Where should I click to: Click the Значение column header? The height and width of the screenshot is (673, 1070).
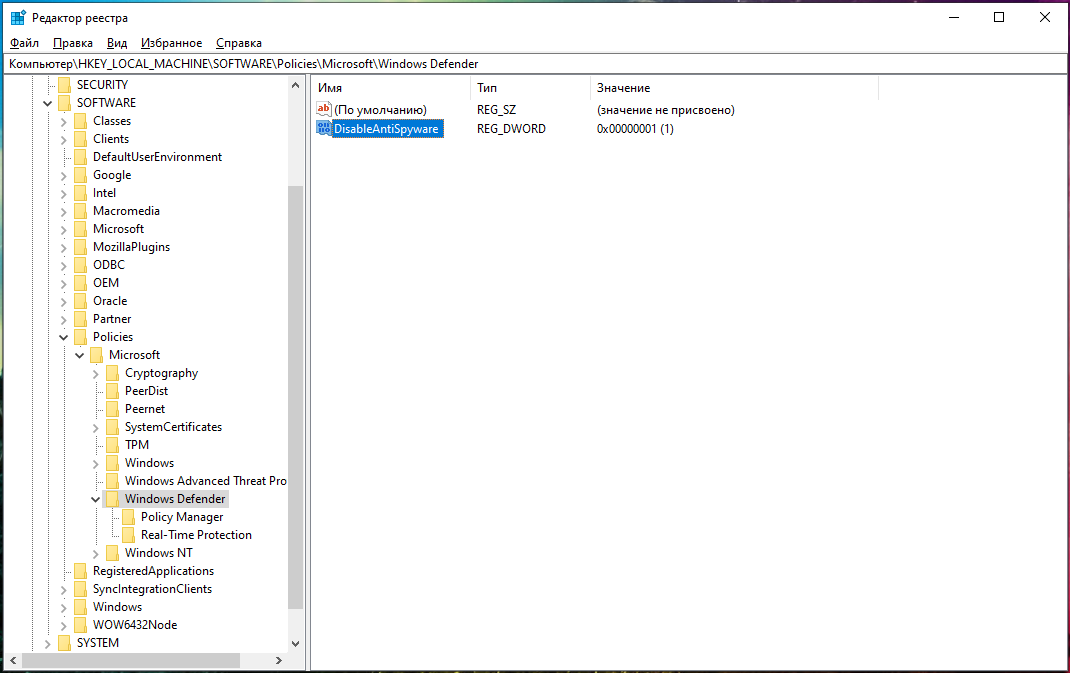pos(733,88)
